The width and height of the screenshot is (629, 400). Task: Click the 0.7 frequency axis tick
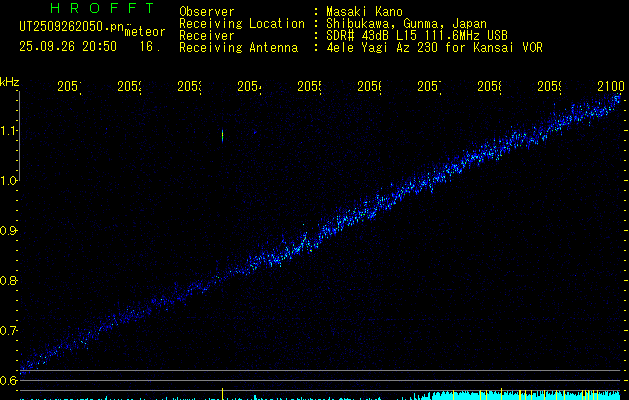9,330
